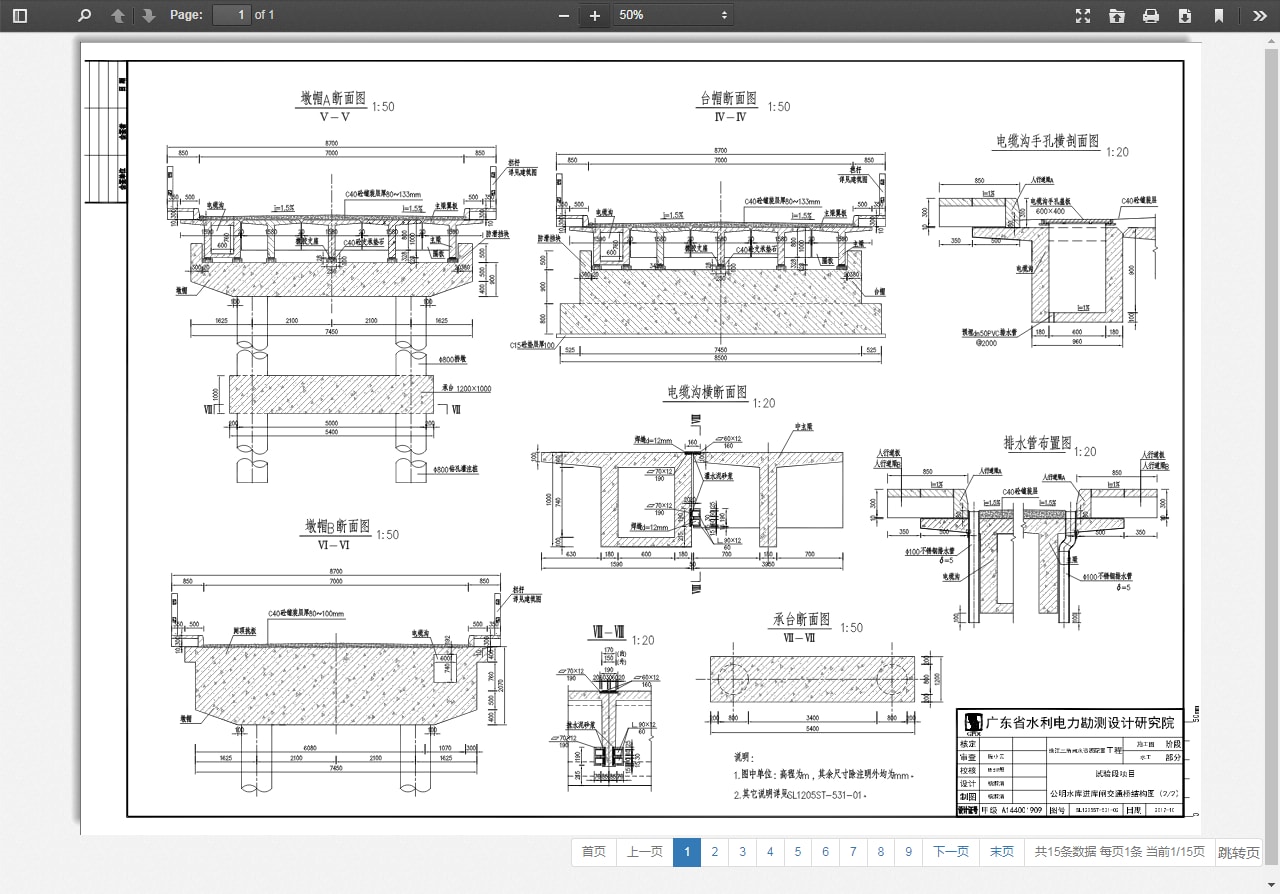The image size is (1280, 894).
Task: Toggle the sidebar panel
Action: pyautogui.click(x=20, y=15)
